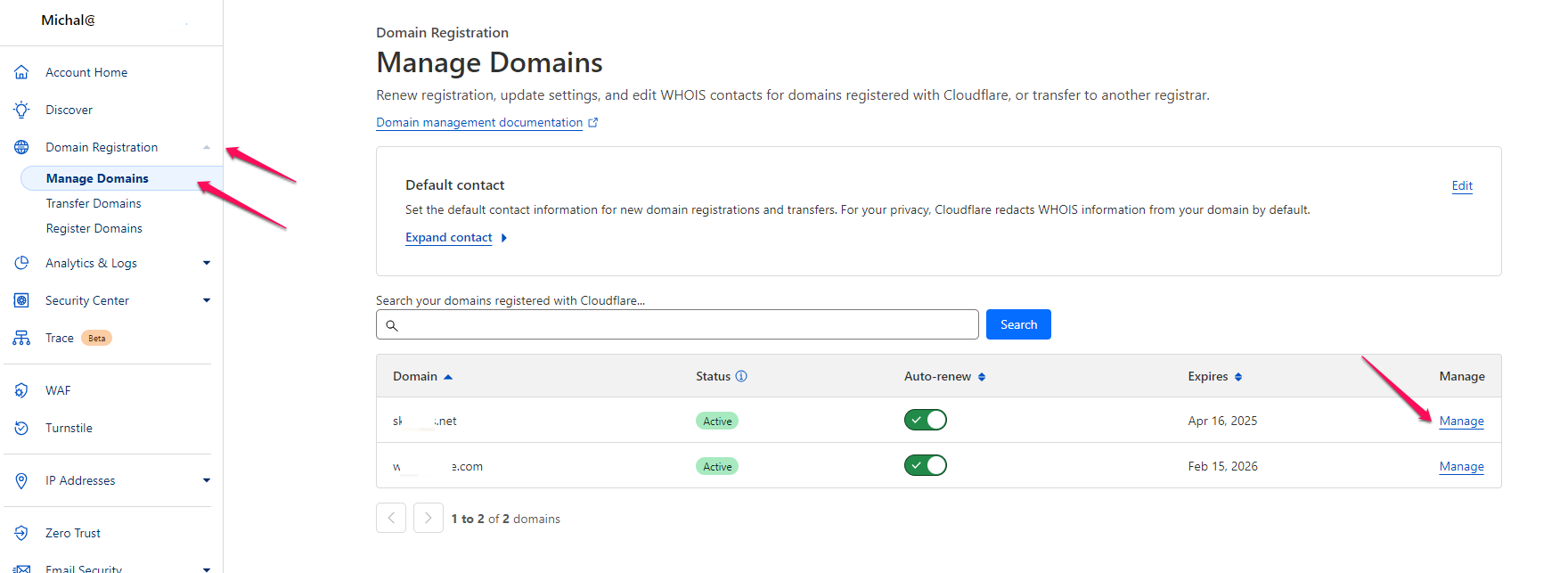Click the Account Home house icon

[21, 72]
